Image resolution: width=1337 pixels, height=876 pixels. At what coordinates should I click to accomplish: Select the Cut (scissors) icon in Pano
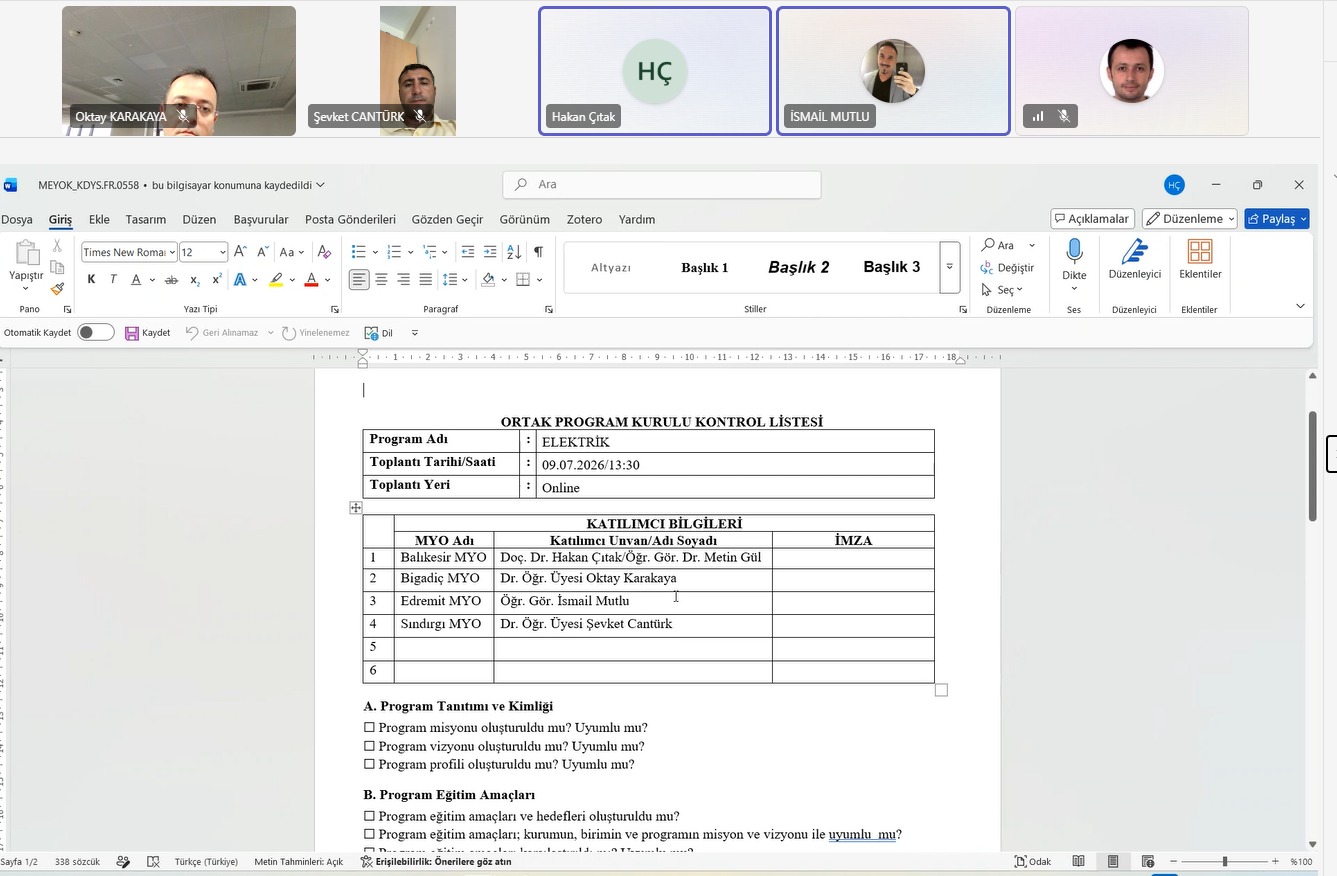(57, 246)
